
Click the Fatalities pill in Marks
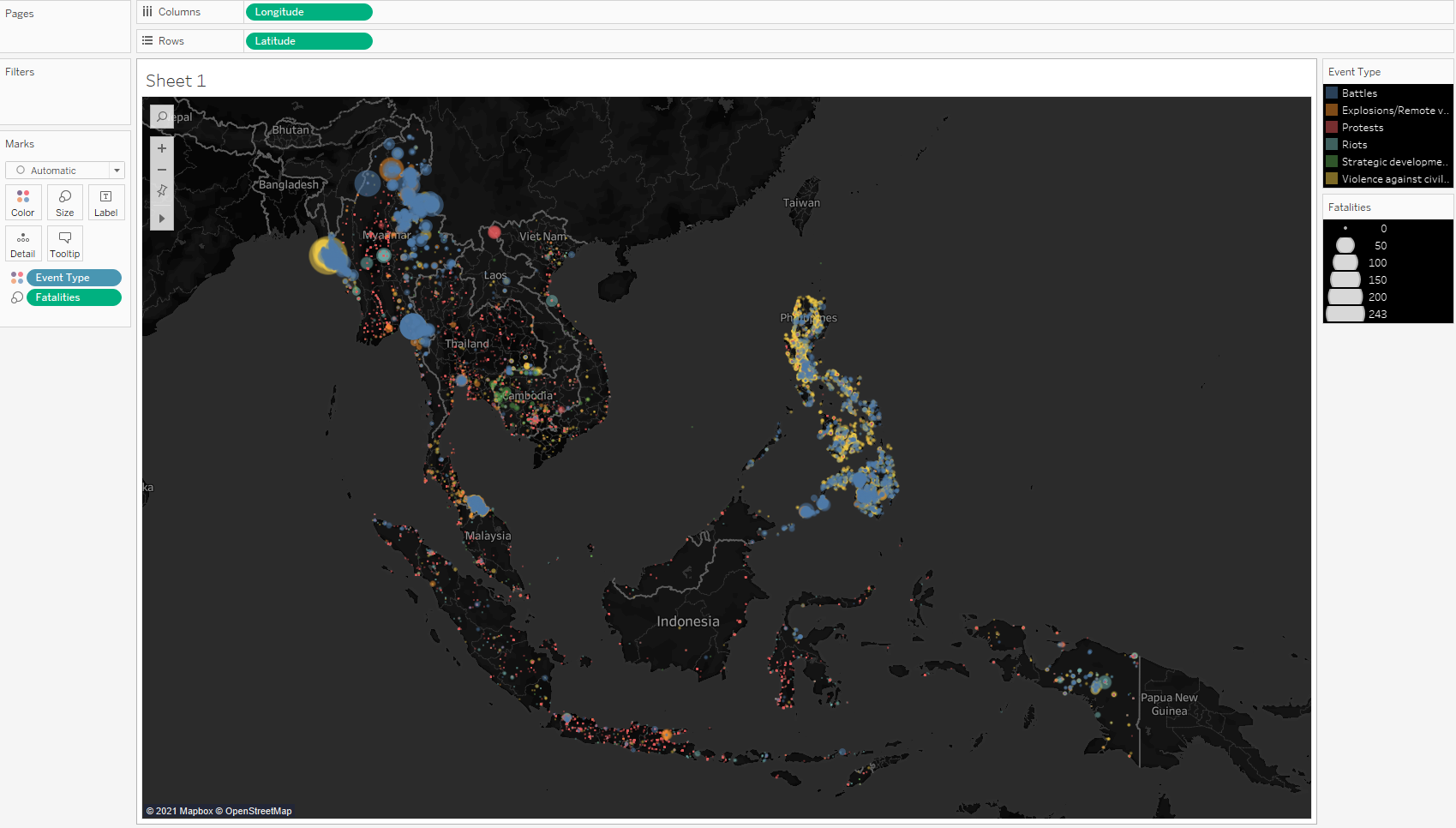coord(74,297)
